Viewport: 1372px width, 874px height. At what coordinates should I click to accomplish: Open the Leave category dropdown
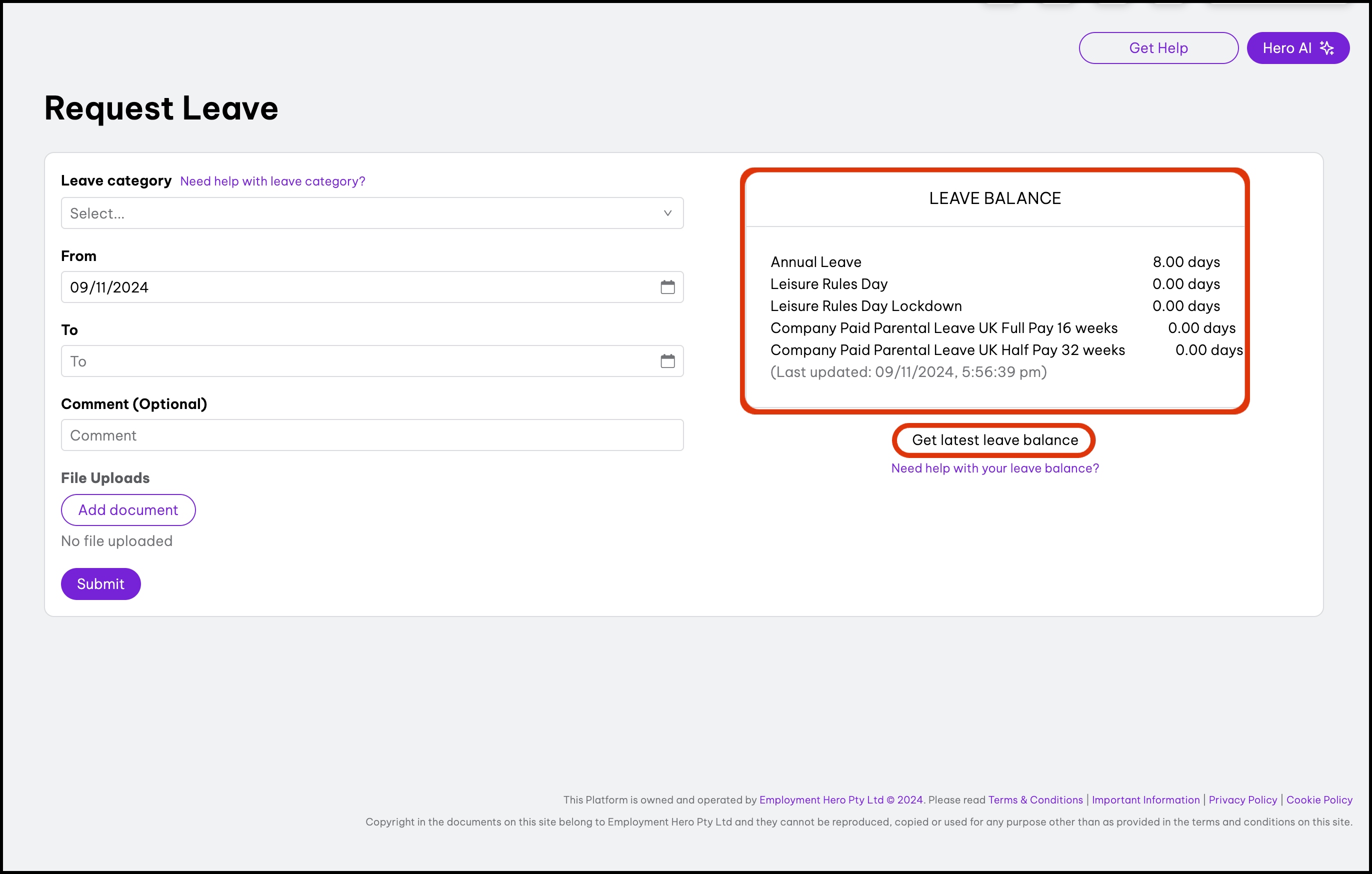click(x=371, y=213)
